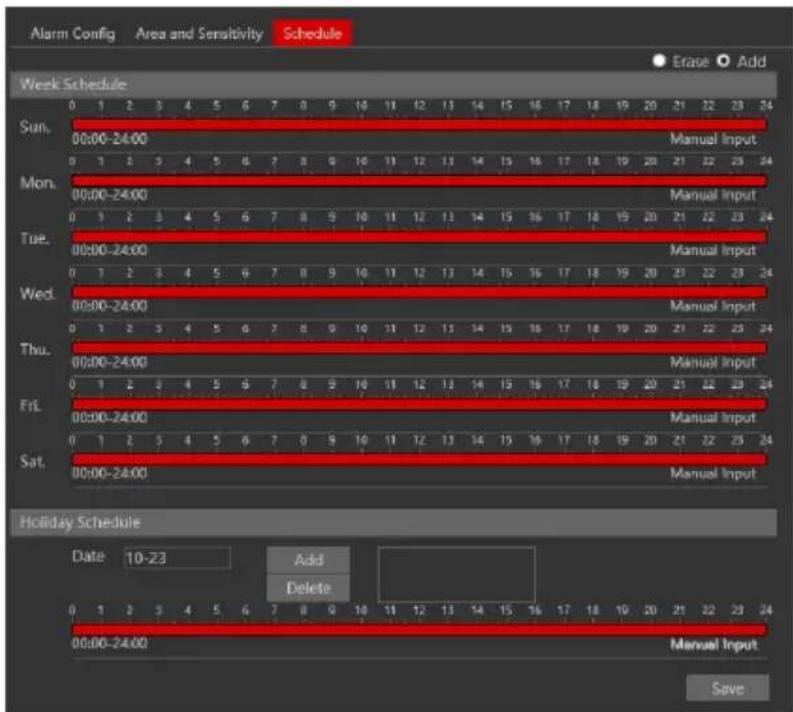Switch to the Alarm Config tab
Viewport: 793px width, 712px height.
tap(73, 34)
